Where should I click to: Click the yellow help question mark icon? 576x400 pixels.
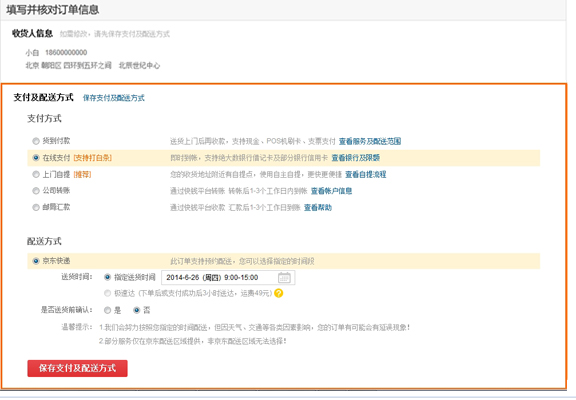tap(278, 293)
